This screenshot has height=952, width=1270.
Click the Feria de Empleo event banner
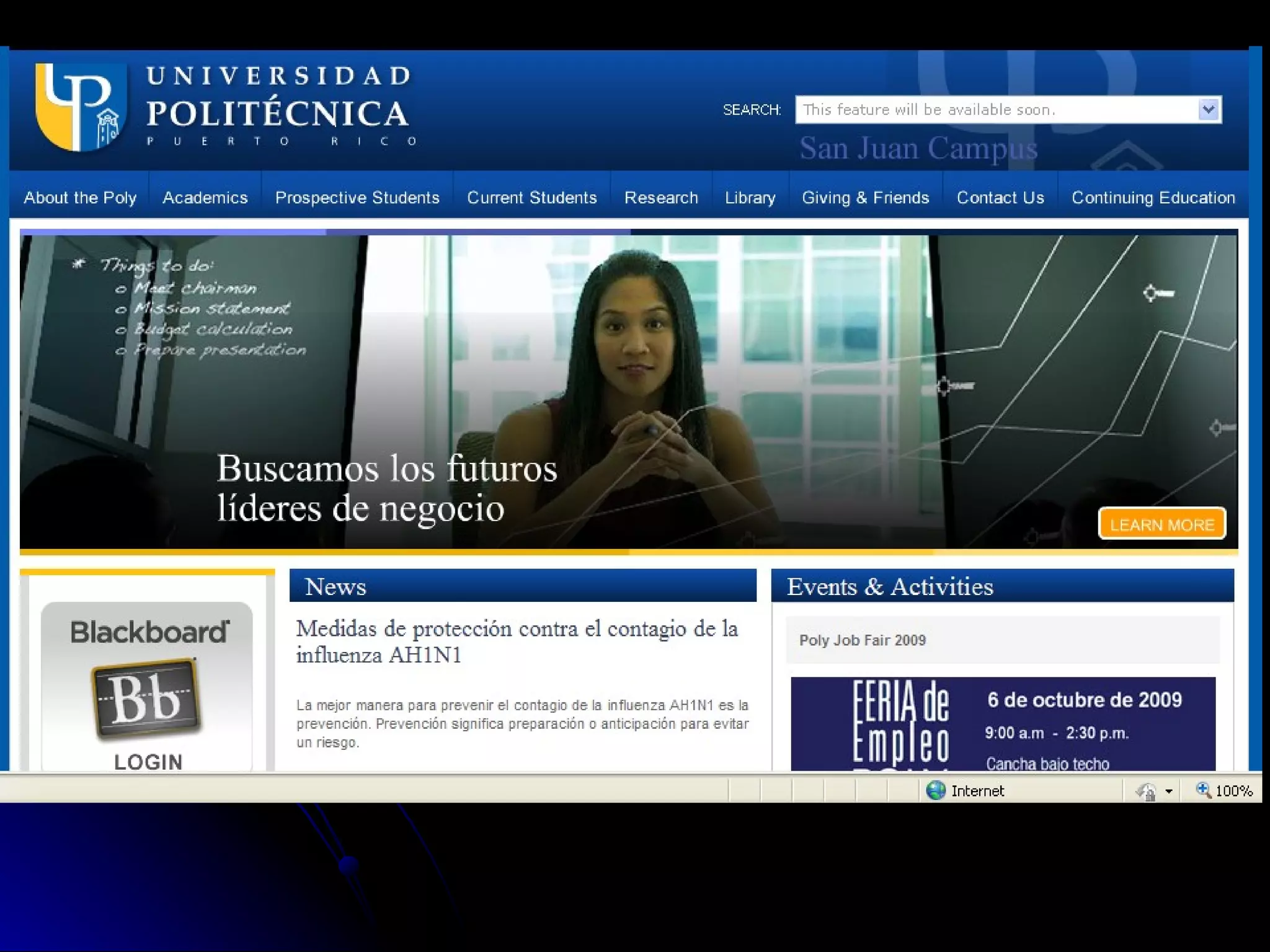pyautogui.click(x=1003, y=724)
